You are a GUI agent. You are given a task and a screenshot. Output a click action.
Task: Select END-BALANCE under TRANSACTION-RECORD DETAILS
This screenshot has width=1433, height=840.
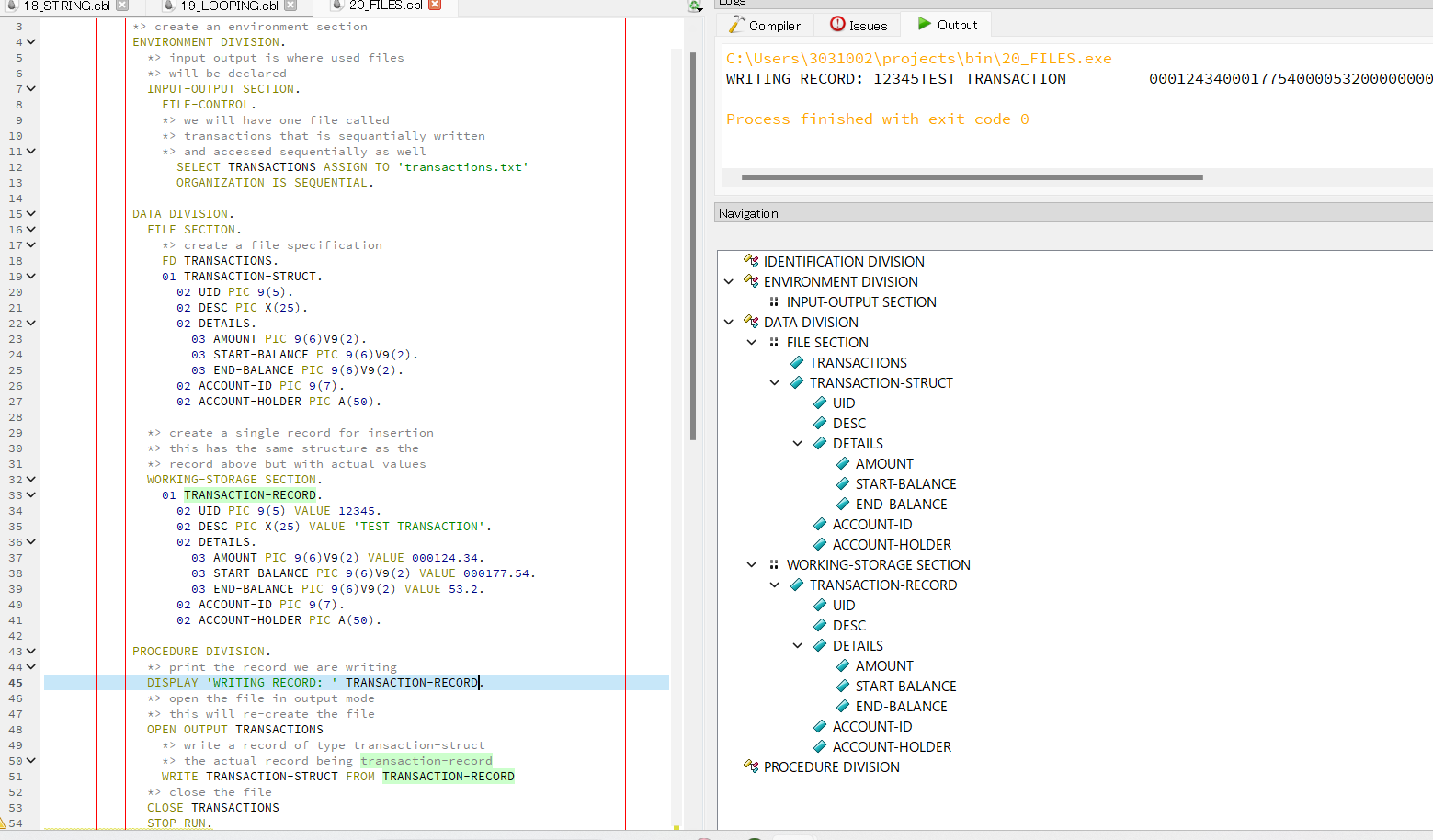pos(901,706)
